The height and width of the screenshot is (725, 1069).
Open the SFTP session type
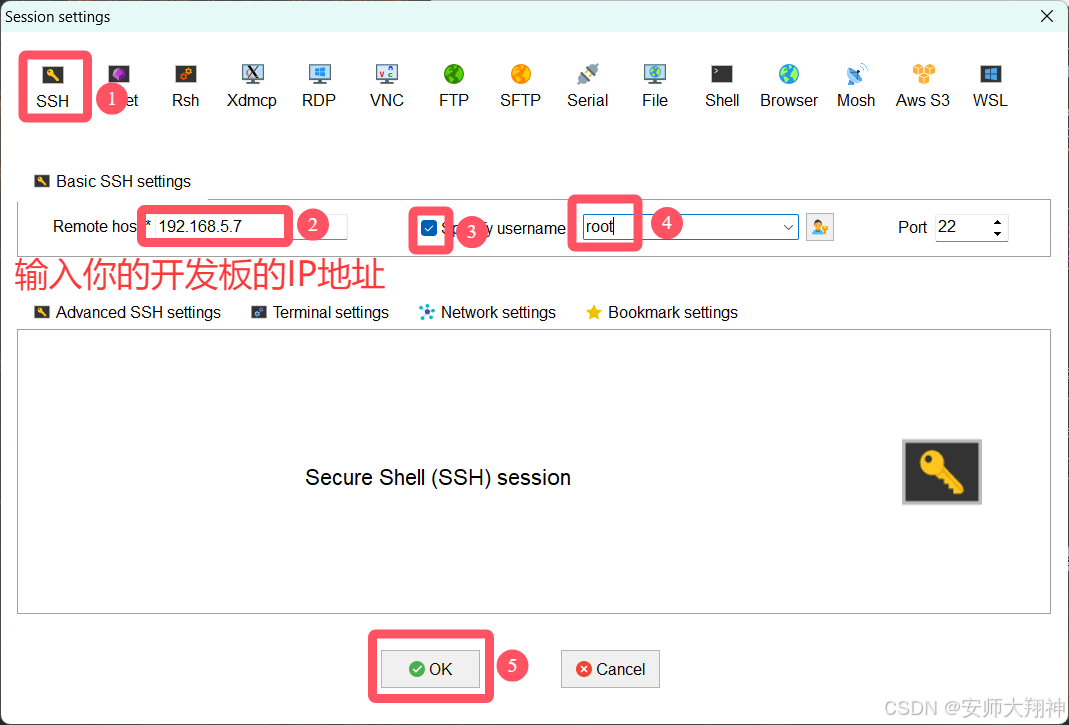(520, 87)
